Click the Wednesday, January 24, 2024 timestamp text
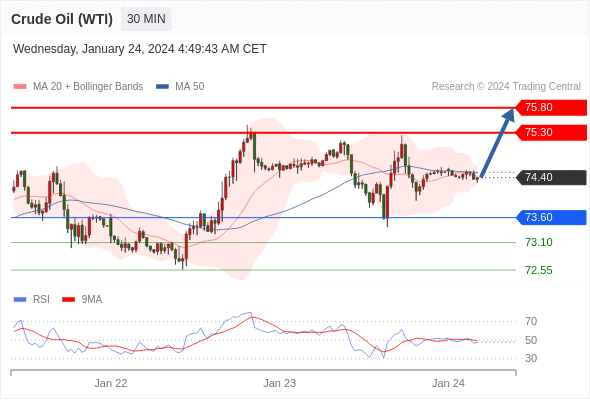This screenshot has height=400, width=590. tap(140, 49)
